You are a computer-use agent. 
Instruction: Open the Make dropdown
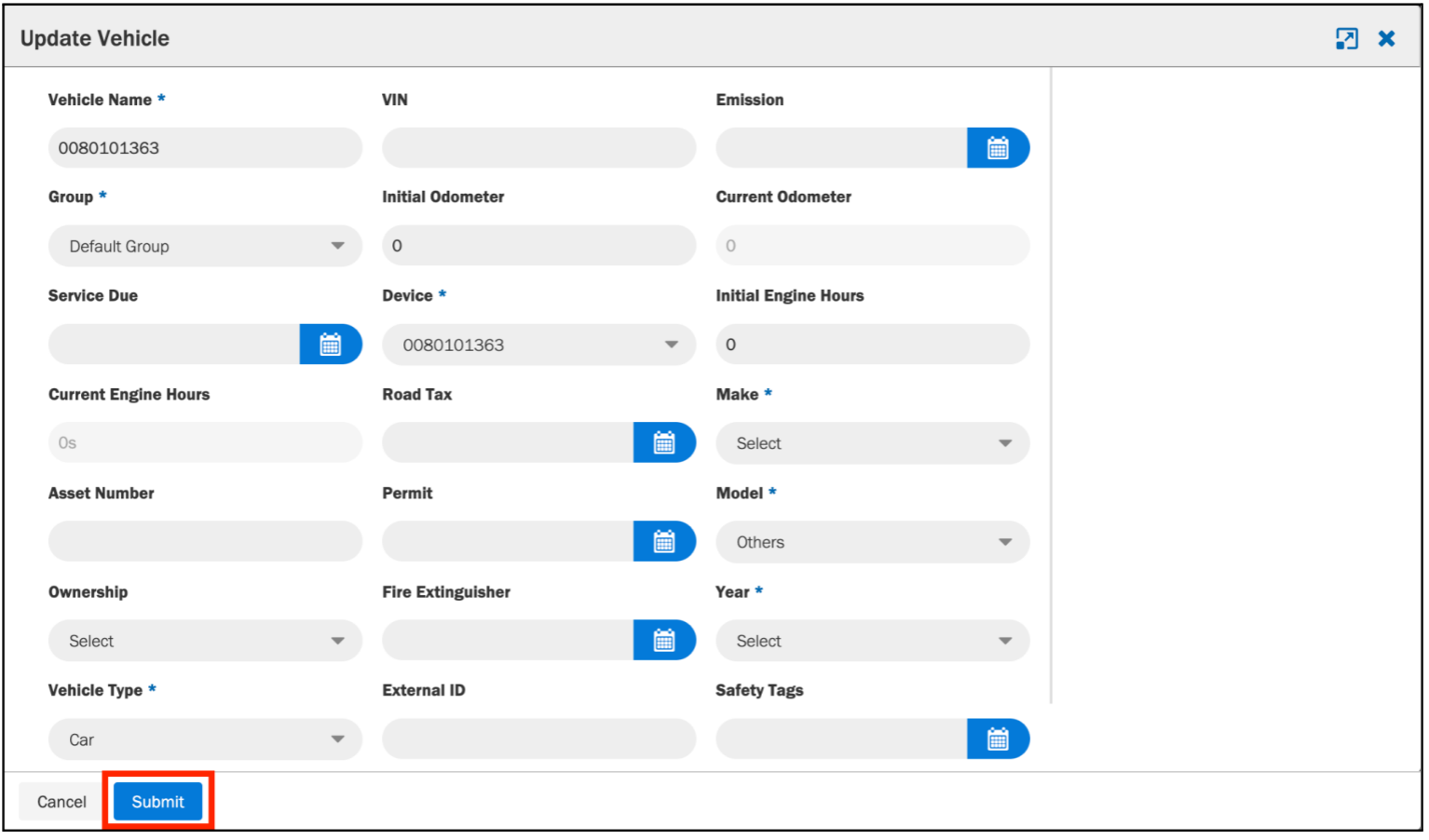point(873,443)
